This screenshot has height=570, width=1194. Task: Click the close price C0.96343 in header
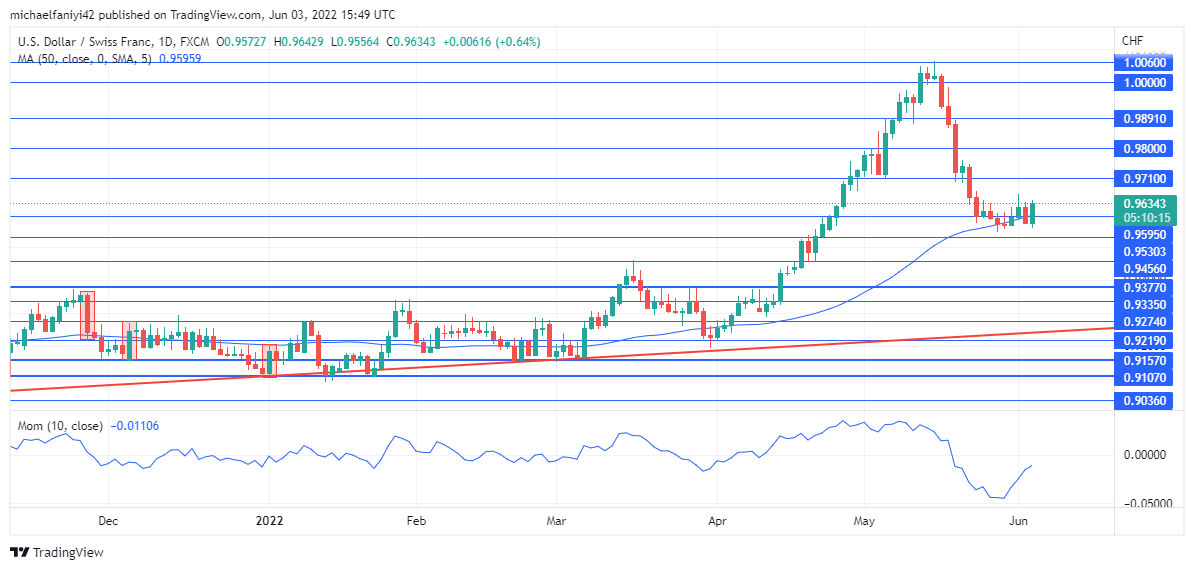[x=412, y=43]
